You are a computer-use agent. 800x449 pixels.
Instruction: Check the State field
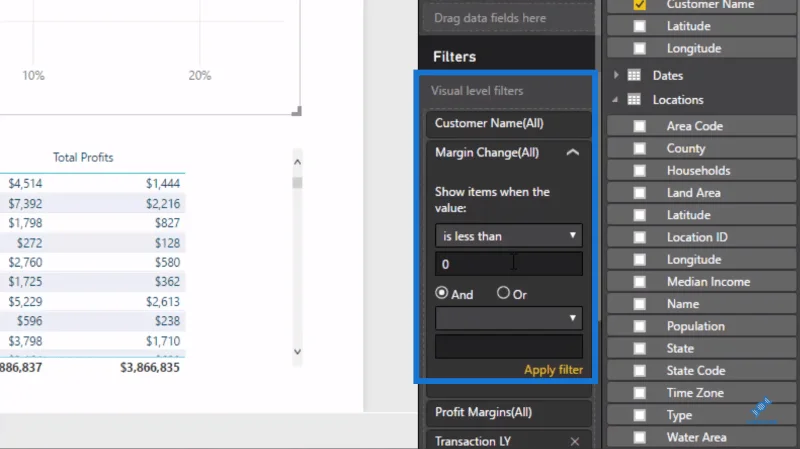coord(639,348)
